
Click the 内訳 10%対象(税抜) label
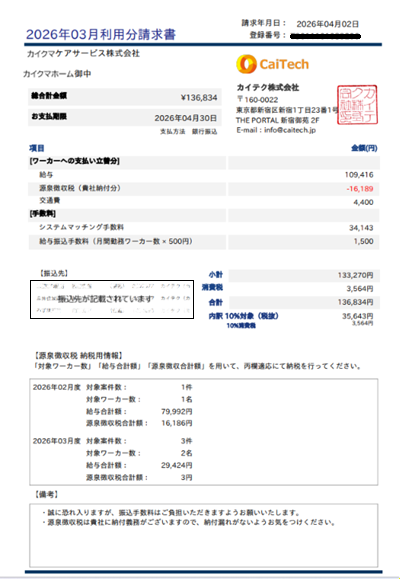click(243, 316)
